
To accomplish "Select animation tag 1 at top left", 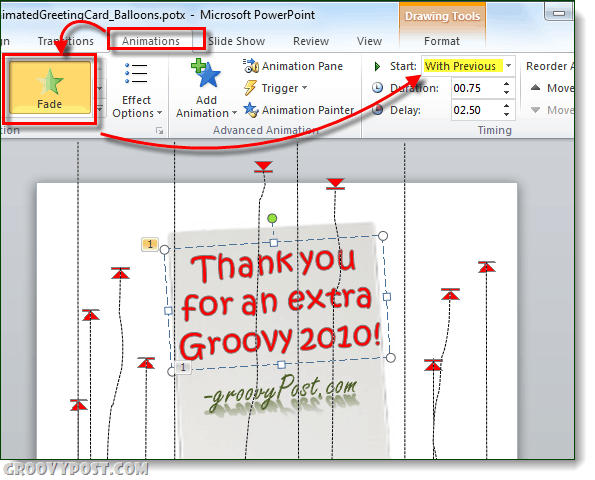I will [x=150, y=244].
